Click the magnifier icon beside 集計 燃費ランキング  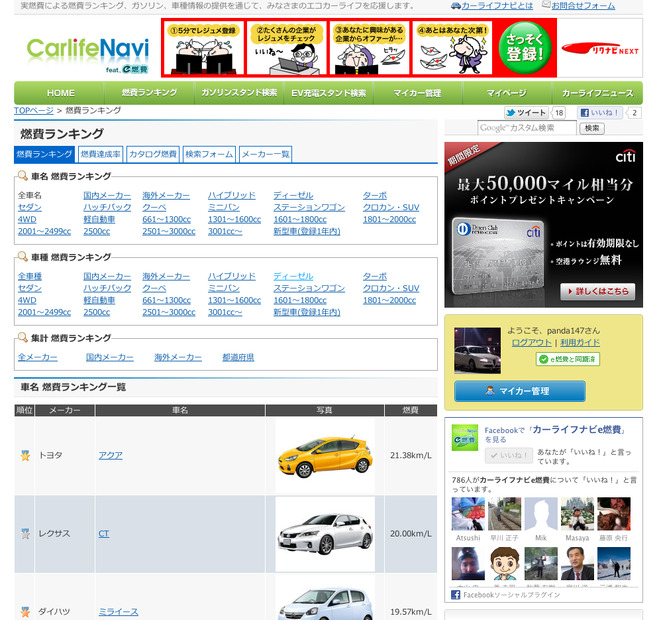(22, 337)
